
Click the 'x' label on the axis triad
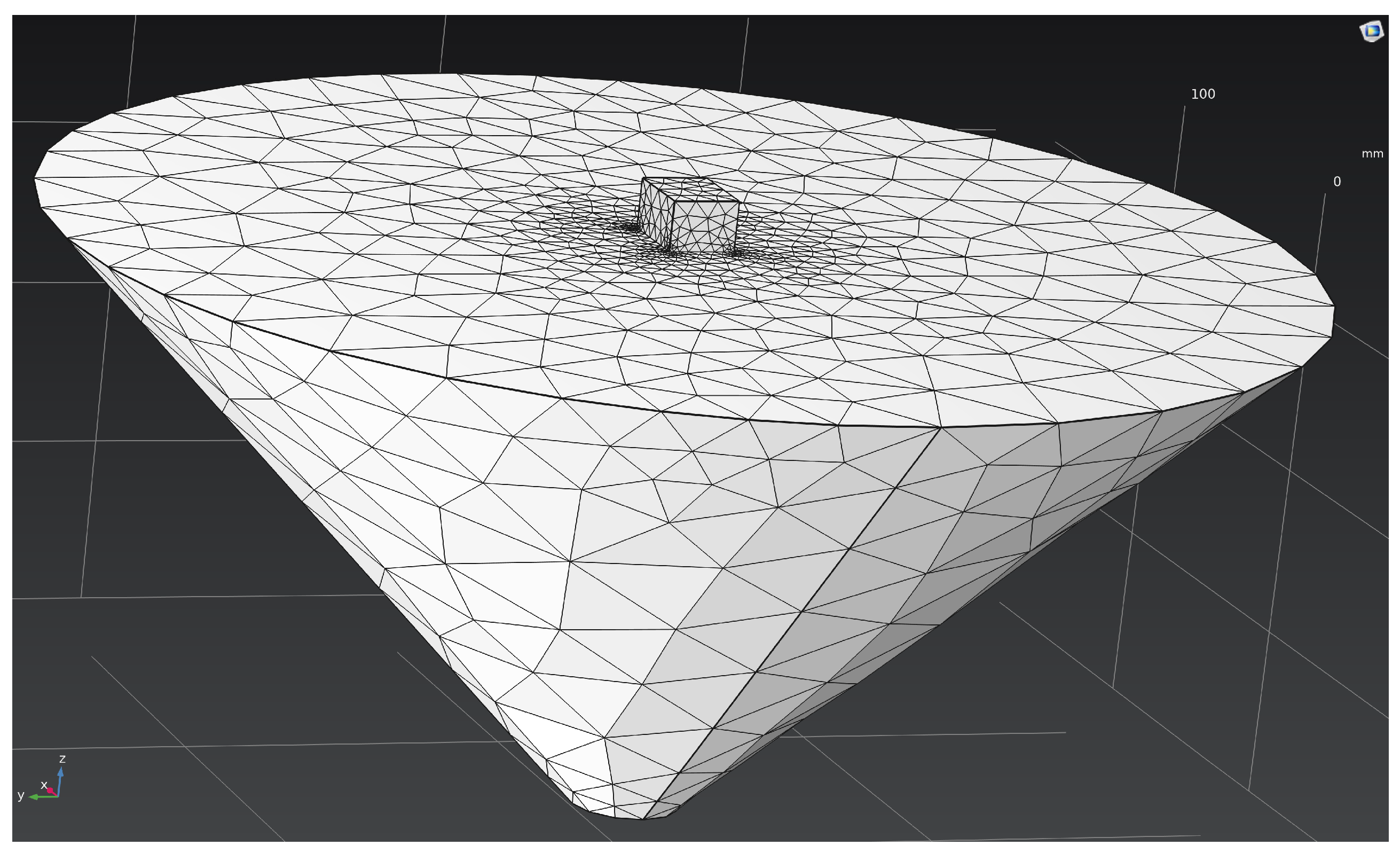[44, 785]
